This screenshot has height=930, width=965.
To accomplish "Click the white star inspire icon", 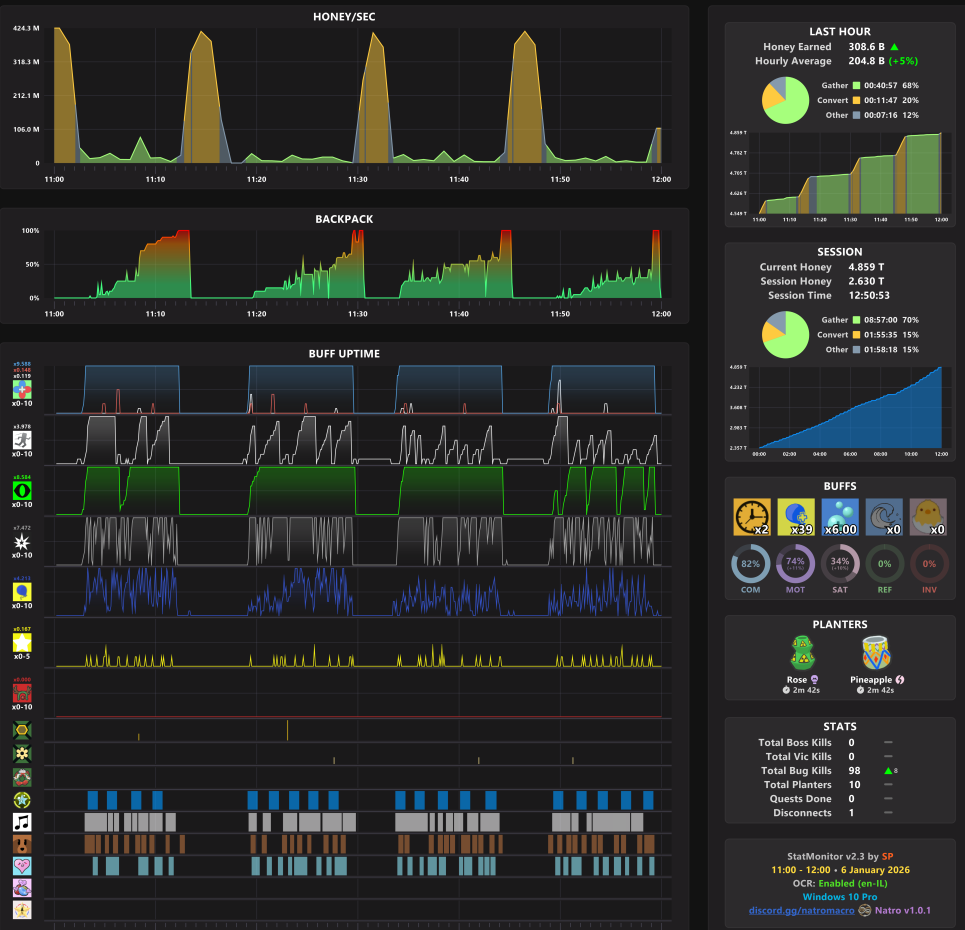I will (x=22, y=643).
